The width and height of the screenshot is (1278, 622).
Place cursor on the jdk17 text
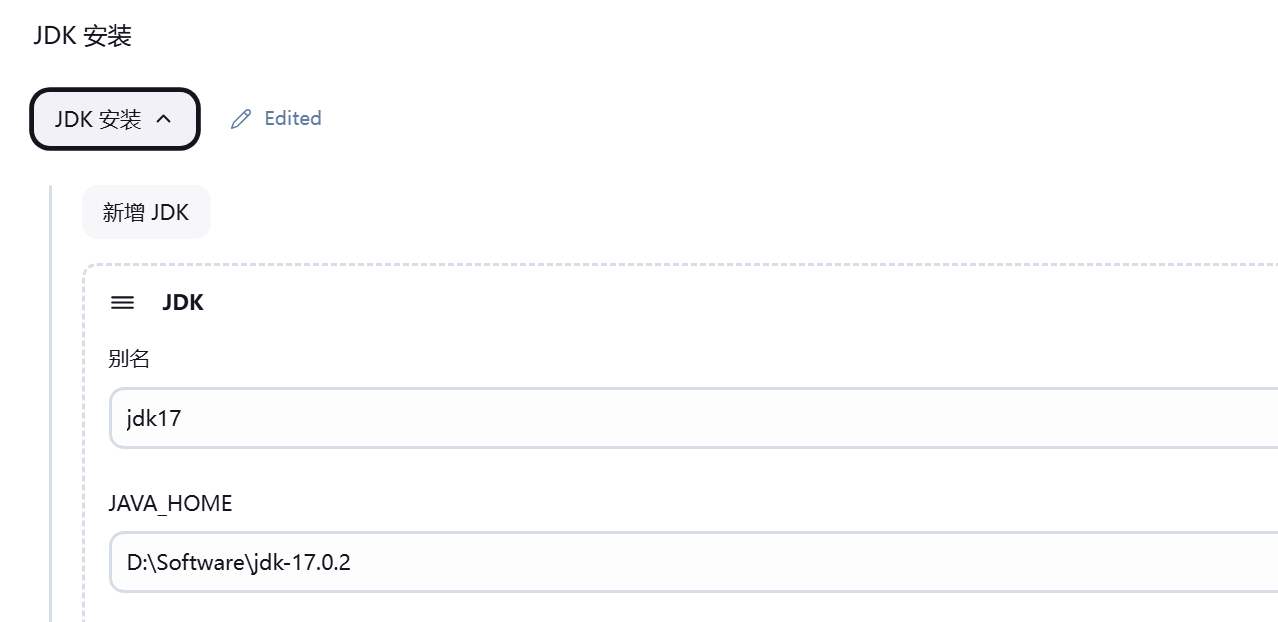154,418
